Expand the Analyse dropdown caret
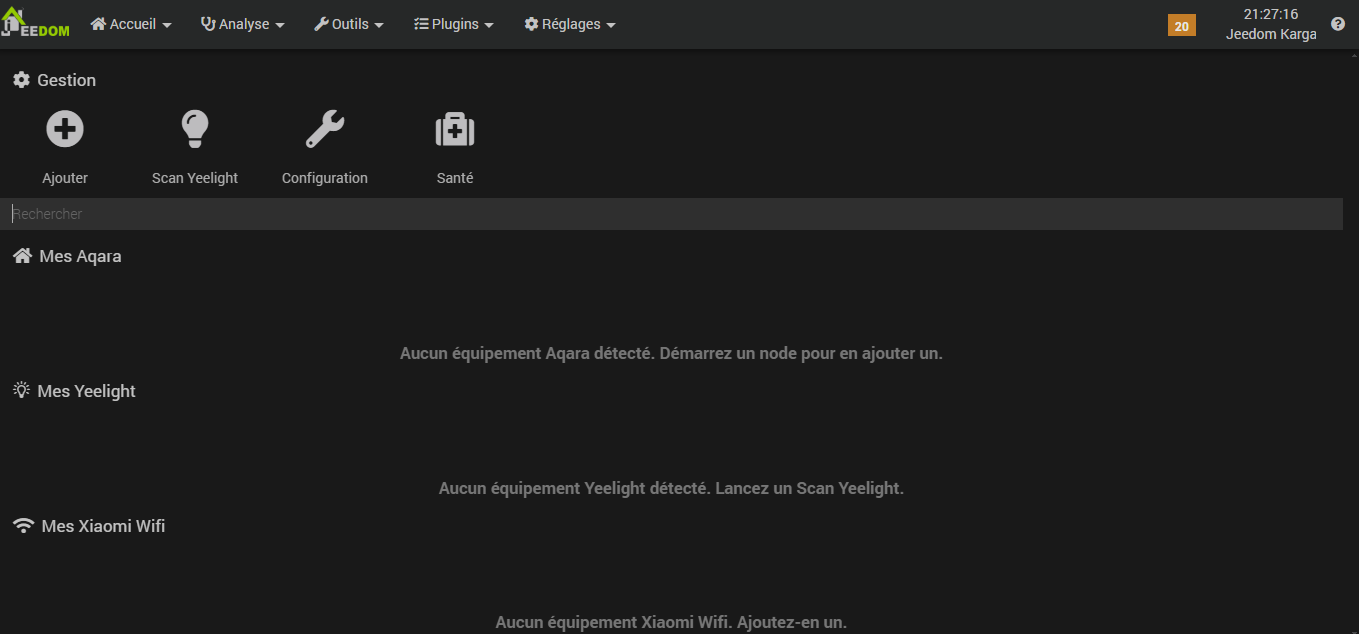 tap(280, 26)
